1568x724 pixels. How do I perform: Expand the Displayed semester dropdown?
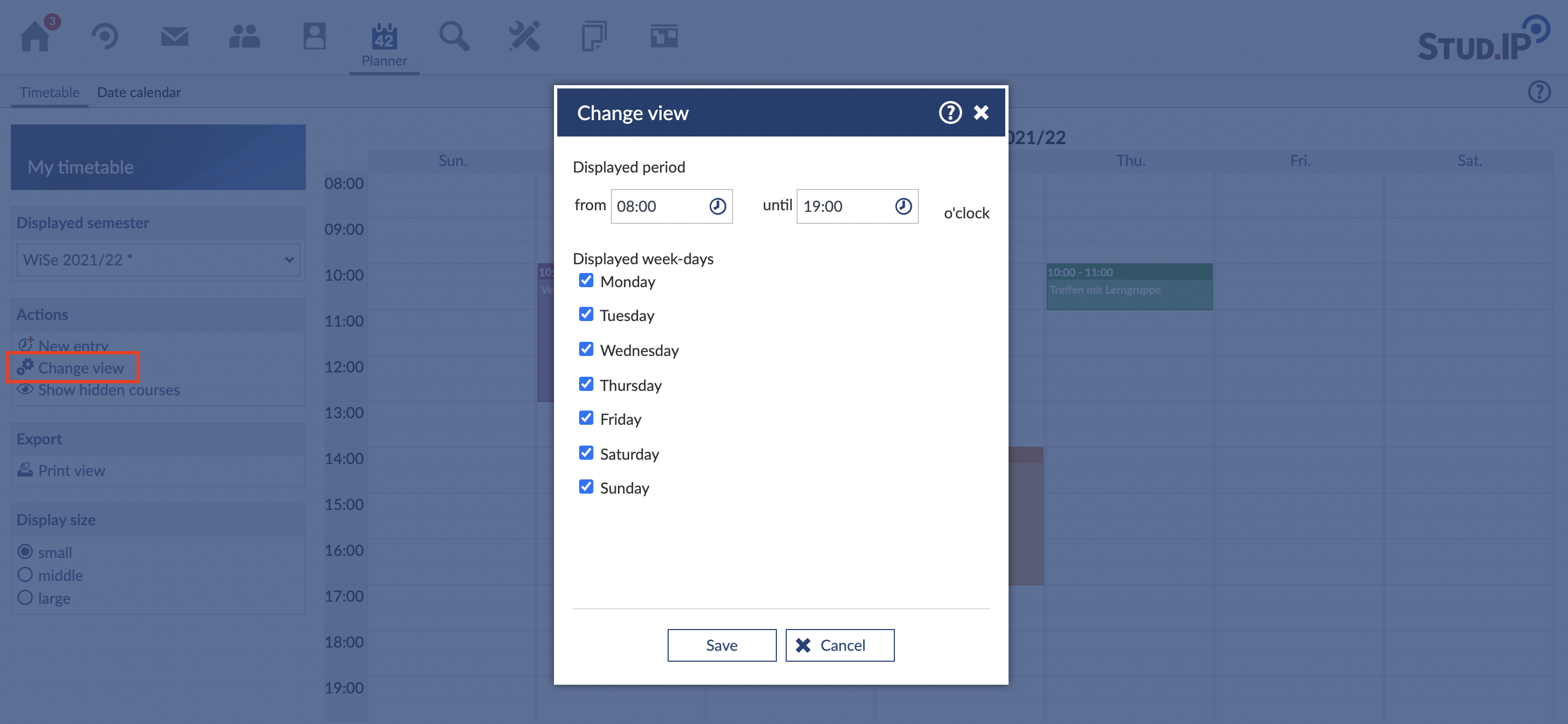(158, 260)
